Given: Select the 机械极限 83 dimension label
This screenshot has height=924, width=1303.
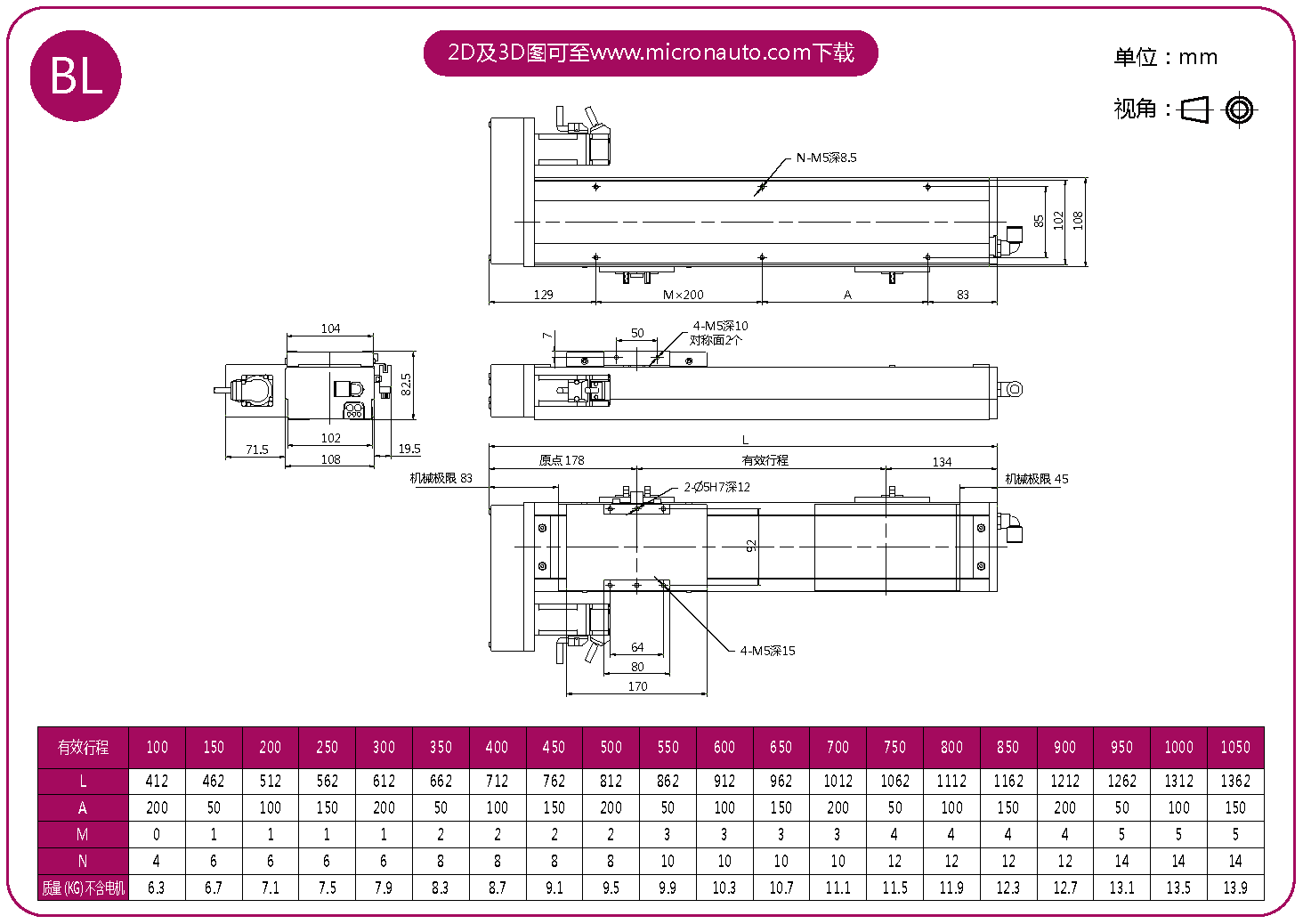Looking at the screenshot, I should (x=441, y=478).
